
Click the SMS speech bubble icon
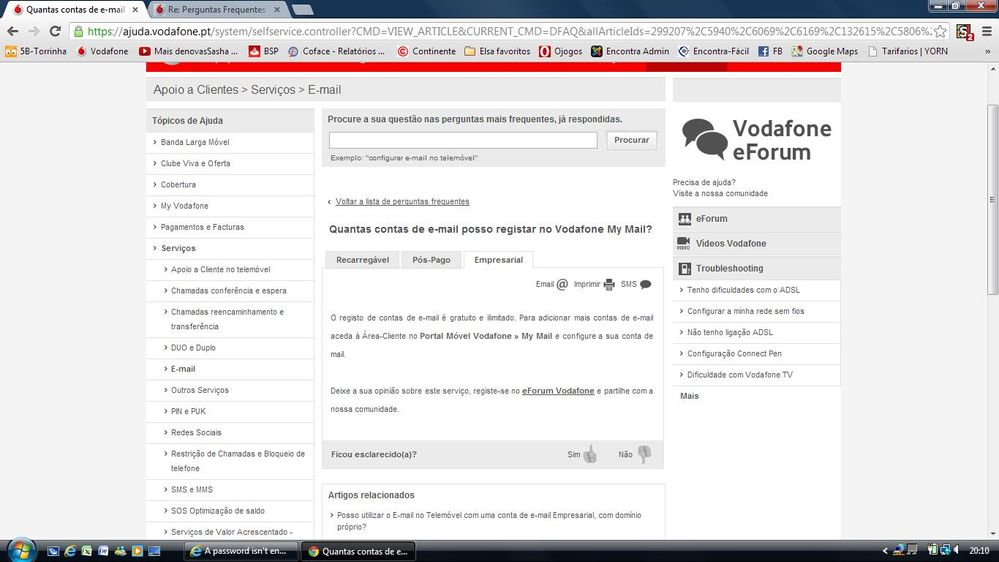645,285
